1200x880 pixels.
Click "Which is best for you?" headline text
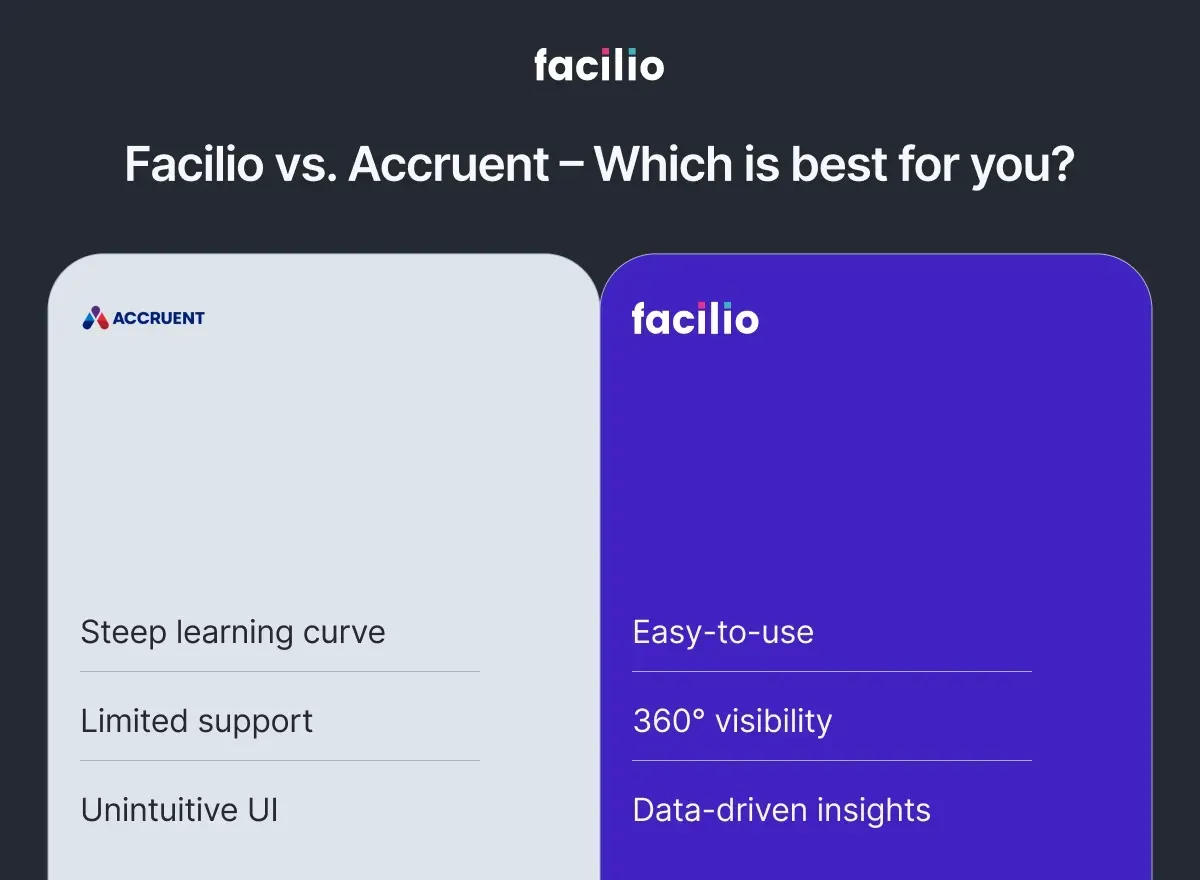(834, 165)
